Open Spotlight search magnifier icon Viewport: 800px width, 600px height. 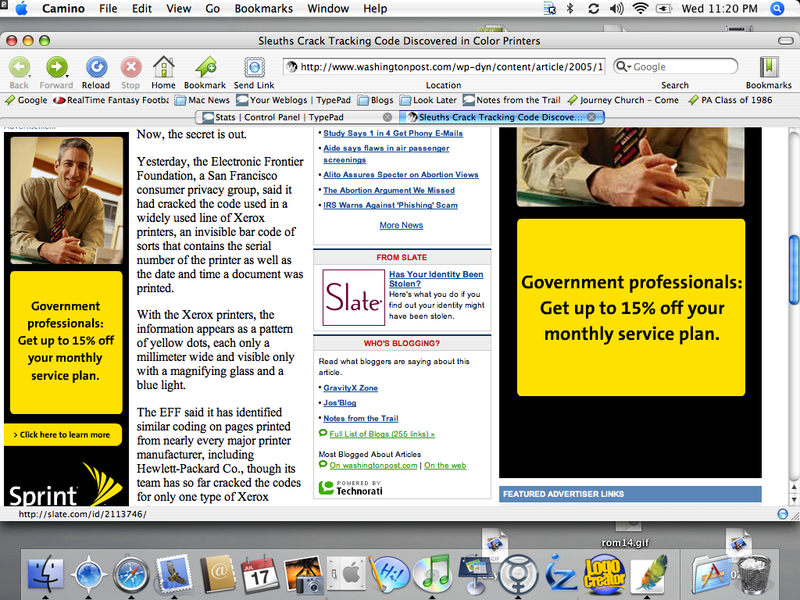[778, 9]
